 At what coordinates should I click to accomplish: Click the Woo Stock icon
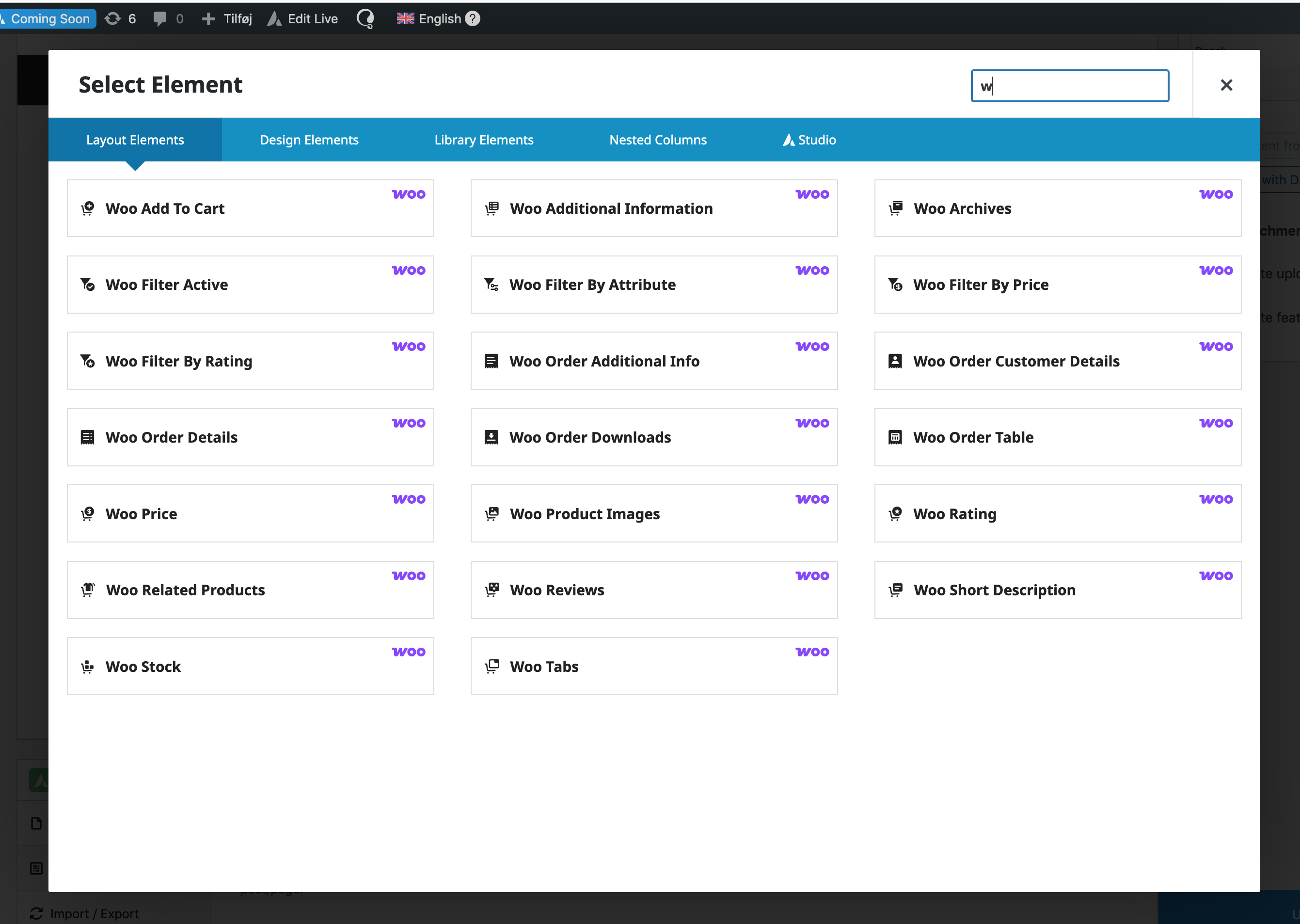(88, 667)
